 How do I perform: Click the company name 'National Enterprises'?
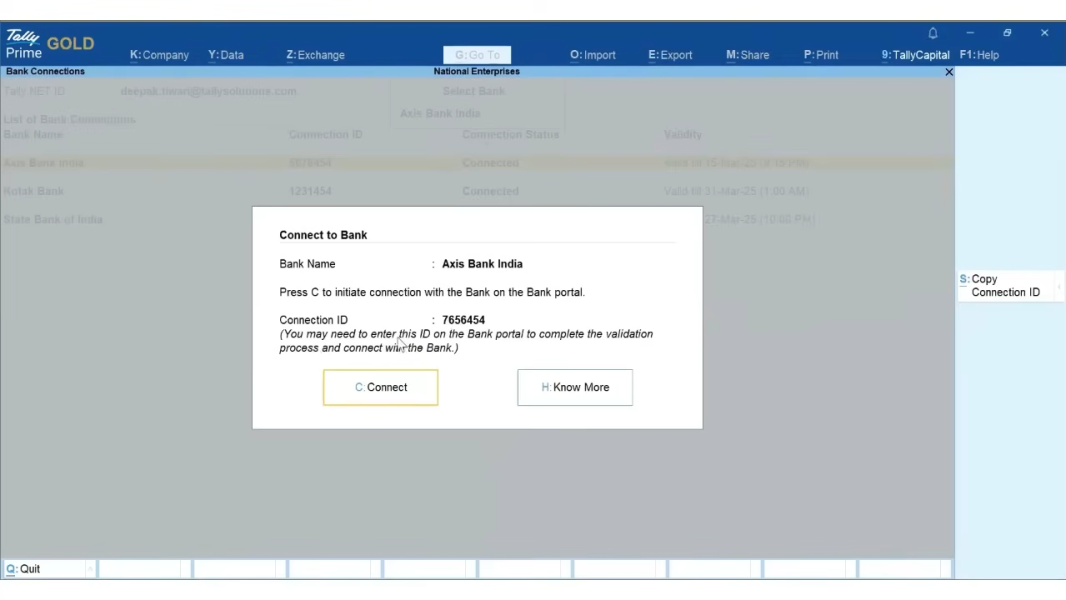click(x=477, y=71)
